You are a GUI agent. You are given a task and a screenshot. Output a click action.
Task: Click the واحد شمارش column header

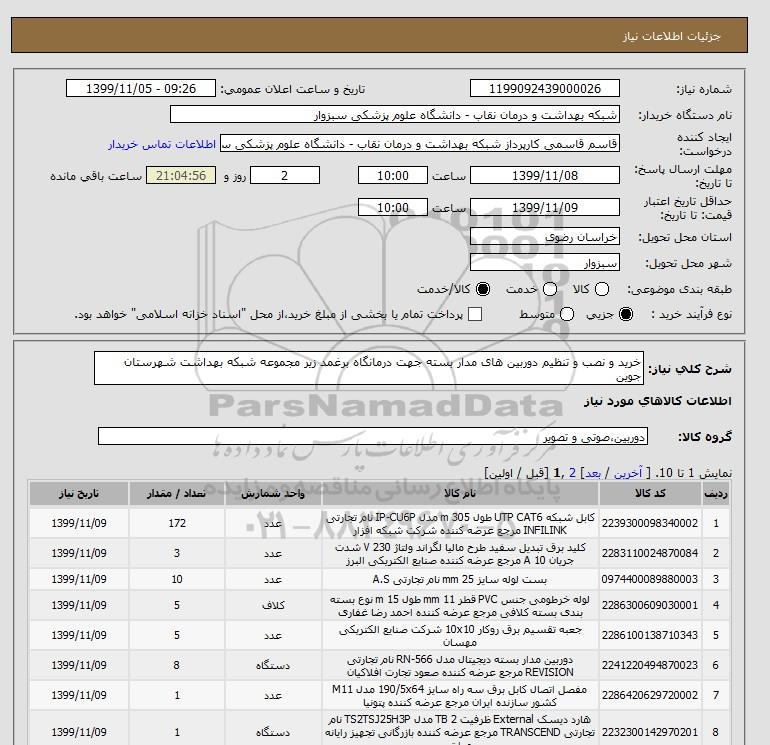pyautogui.click(x=273, y=494)
